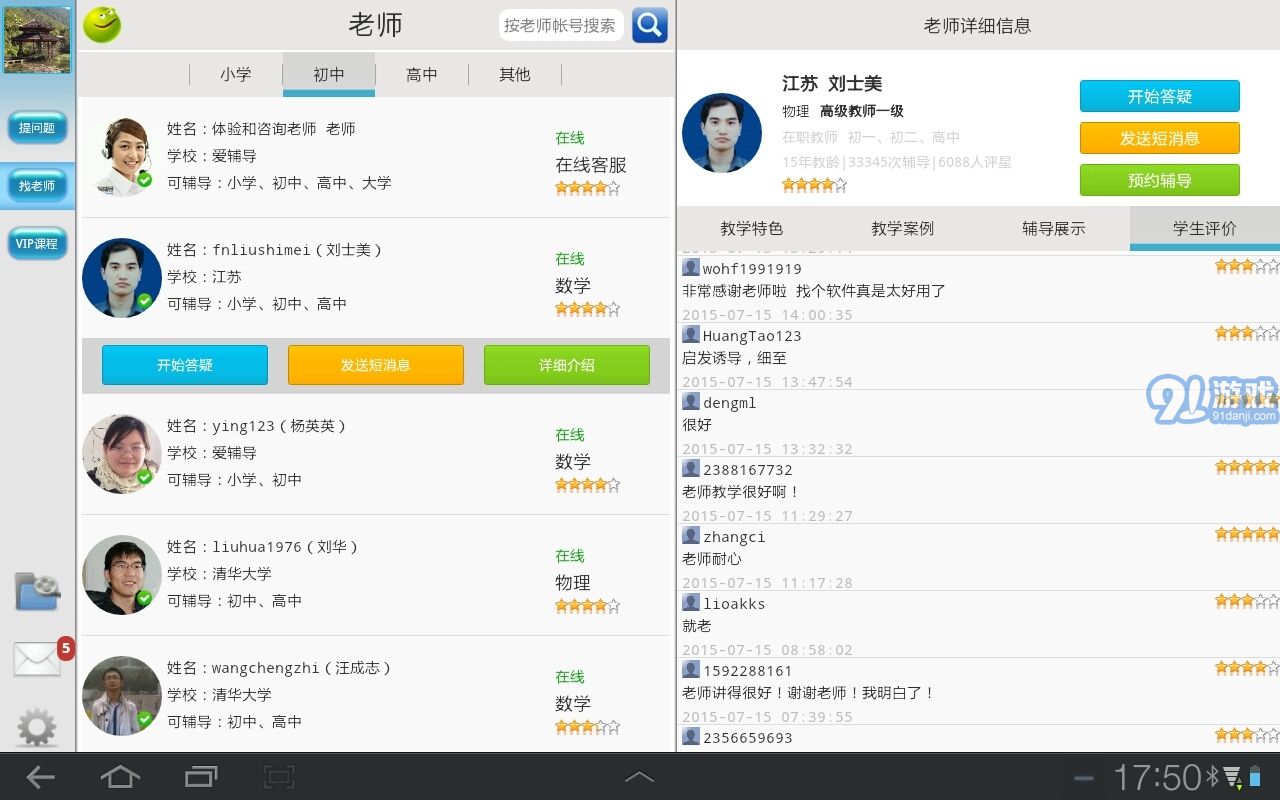The width and height of the screenshot is (1280, 800).
Task: Switch to the 初中 tab
Action: tap(329, 74)
